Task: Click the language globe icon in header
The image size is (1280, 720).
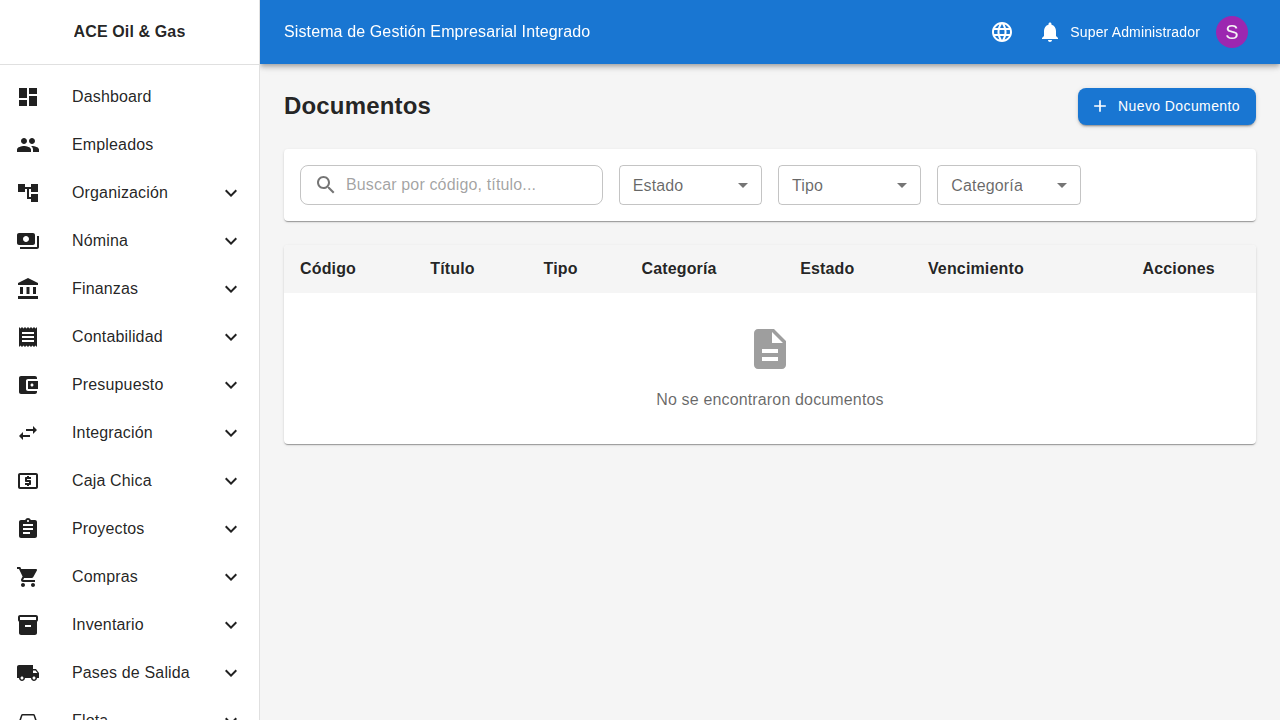Action: click(x=1001, y=32)
